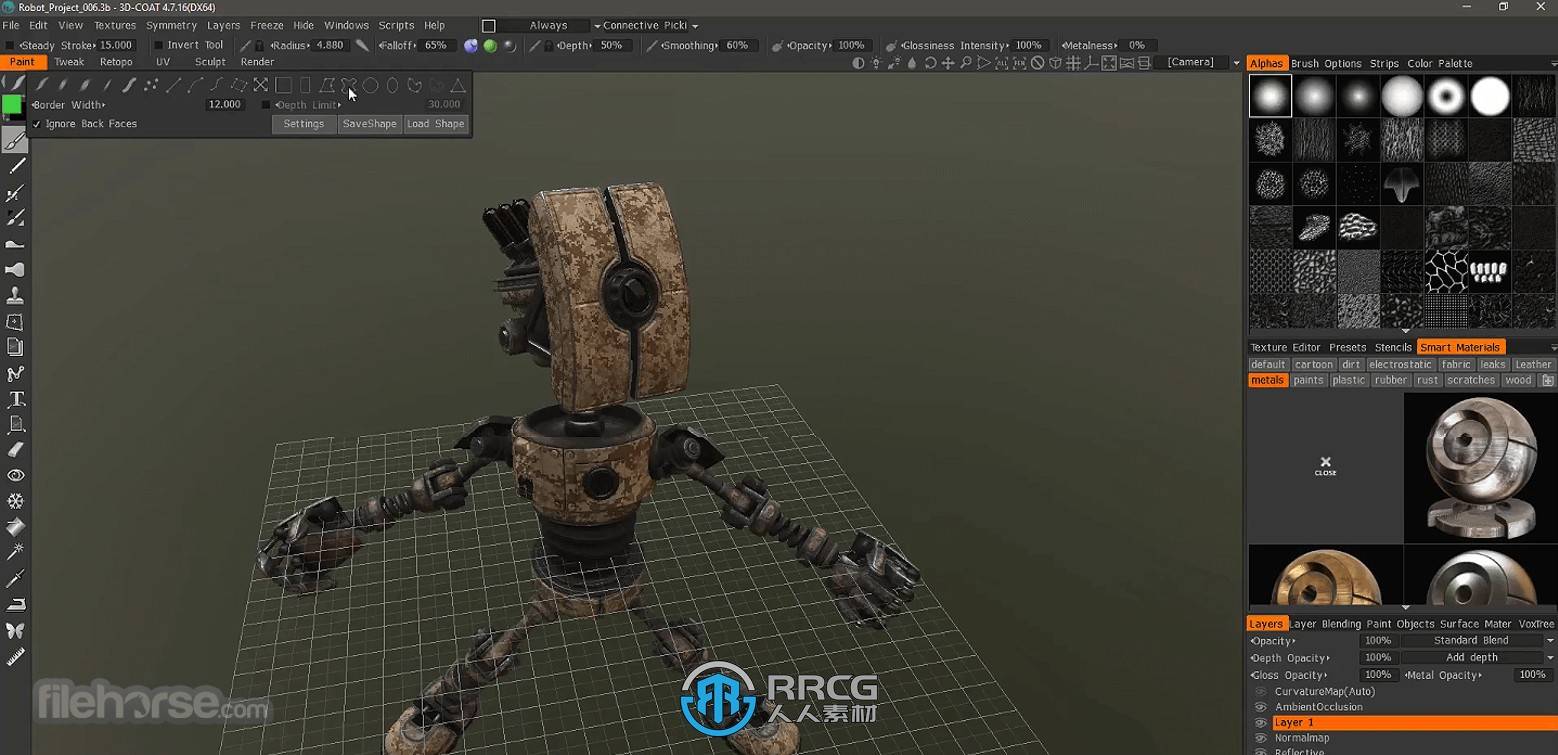This screenshot has height=755, width=1558.
Task: Select the Eraser tool in left toolbar
Action: [x=15, y=450]
